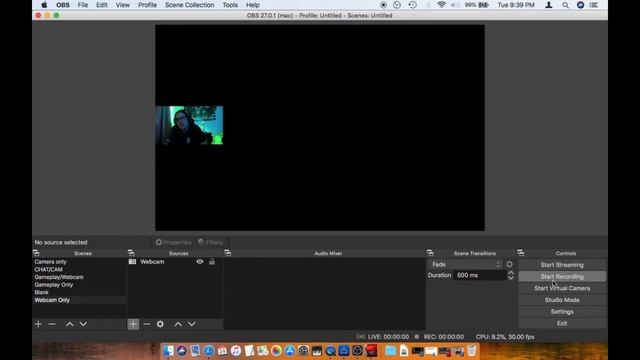Increase transition duration with up arrow

511,272
